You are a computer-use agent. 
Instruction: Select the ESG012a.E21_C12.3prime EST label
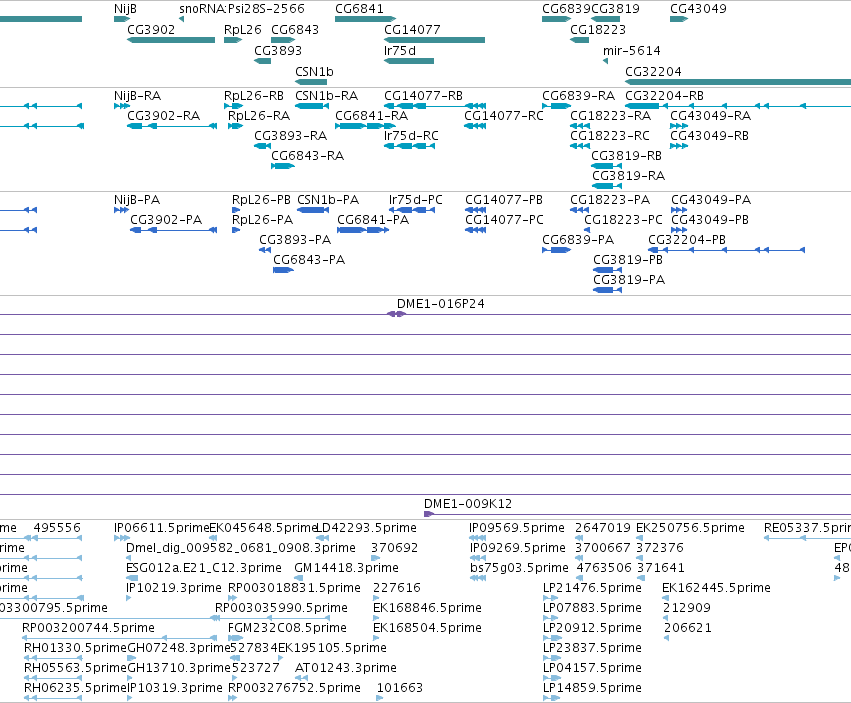click(x=204, y=568)
